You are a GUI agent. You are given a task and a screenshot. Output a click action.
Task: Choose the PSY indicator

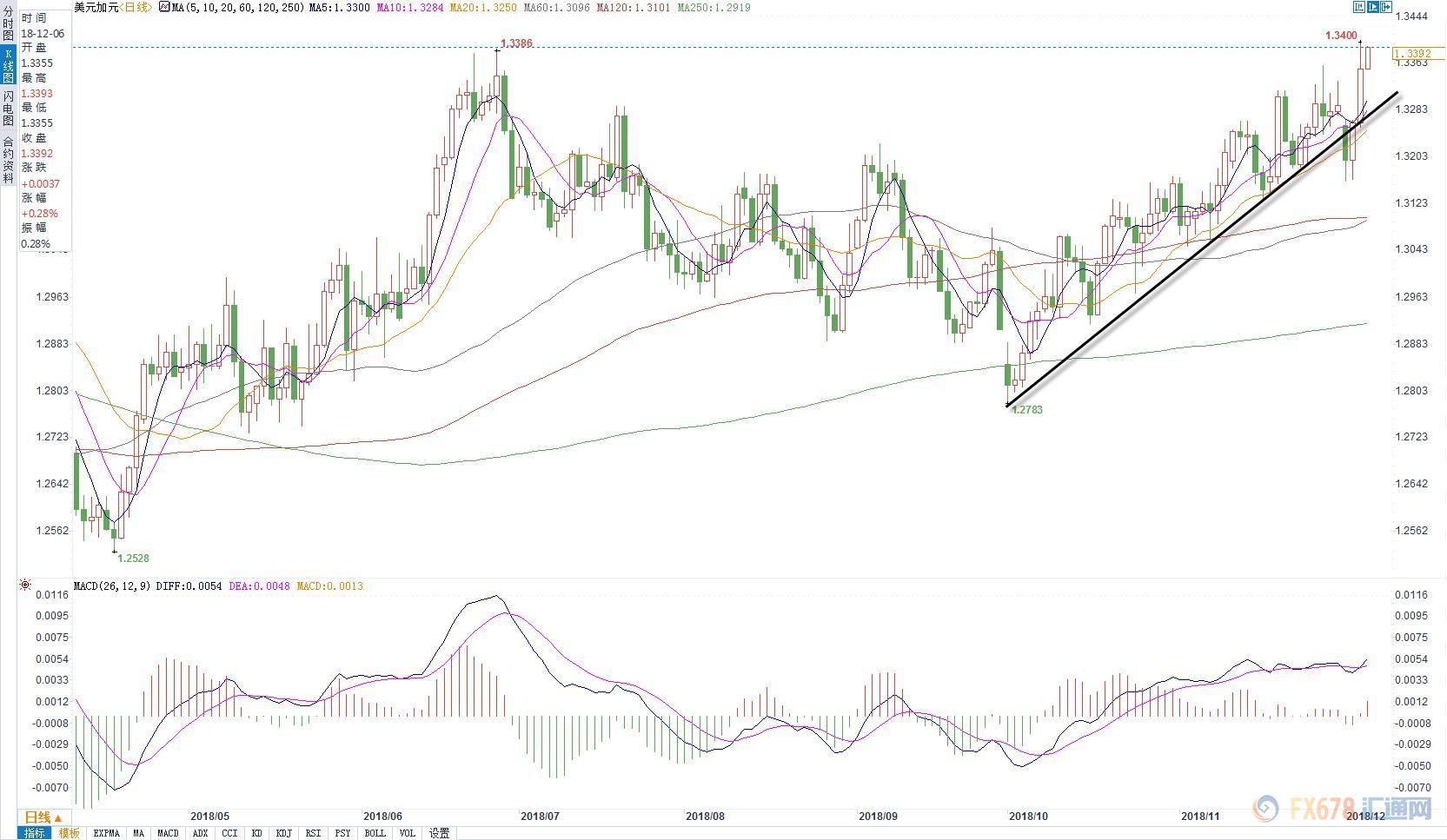[343, 833]
